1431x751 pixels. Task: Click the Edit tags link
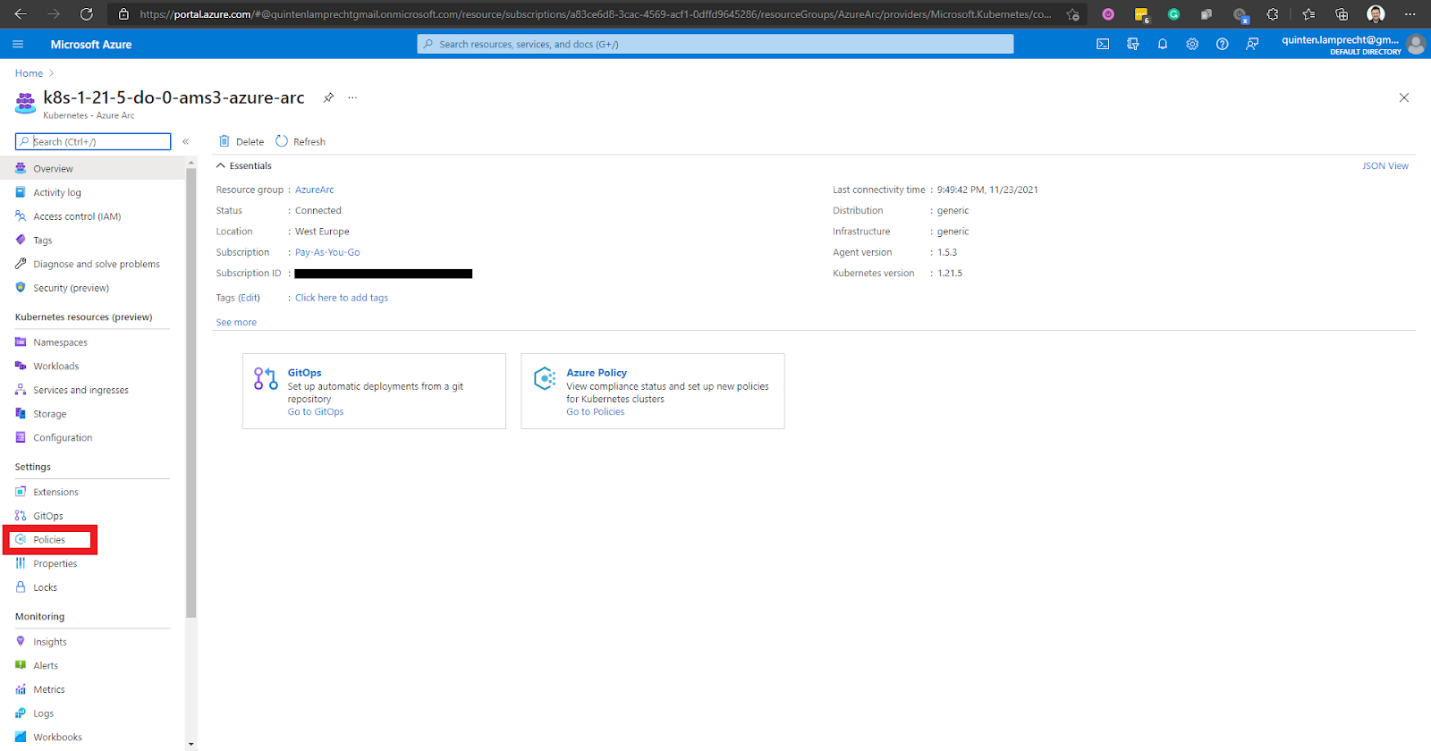coord(249,298)
